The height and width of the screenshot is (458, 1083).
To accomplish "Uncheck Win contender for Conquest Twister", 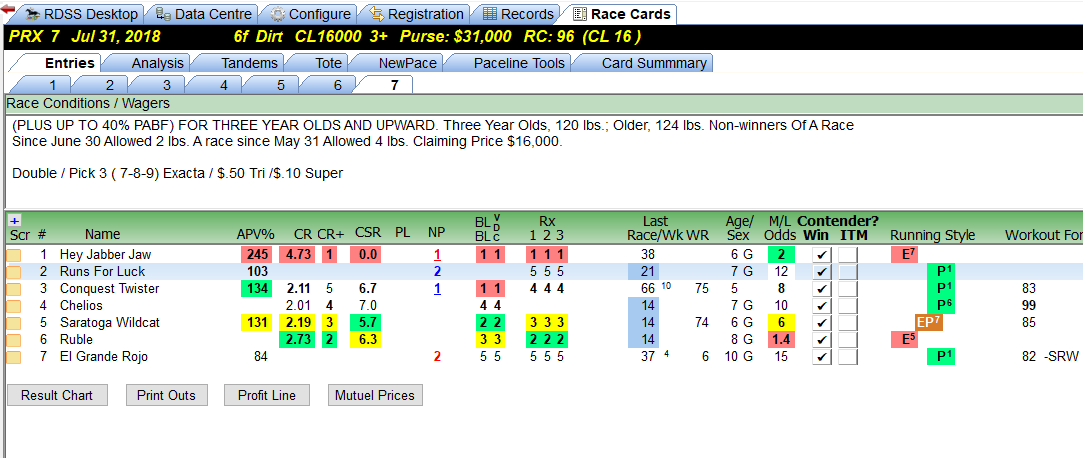I will (821, 289).
